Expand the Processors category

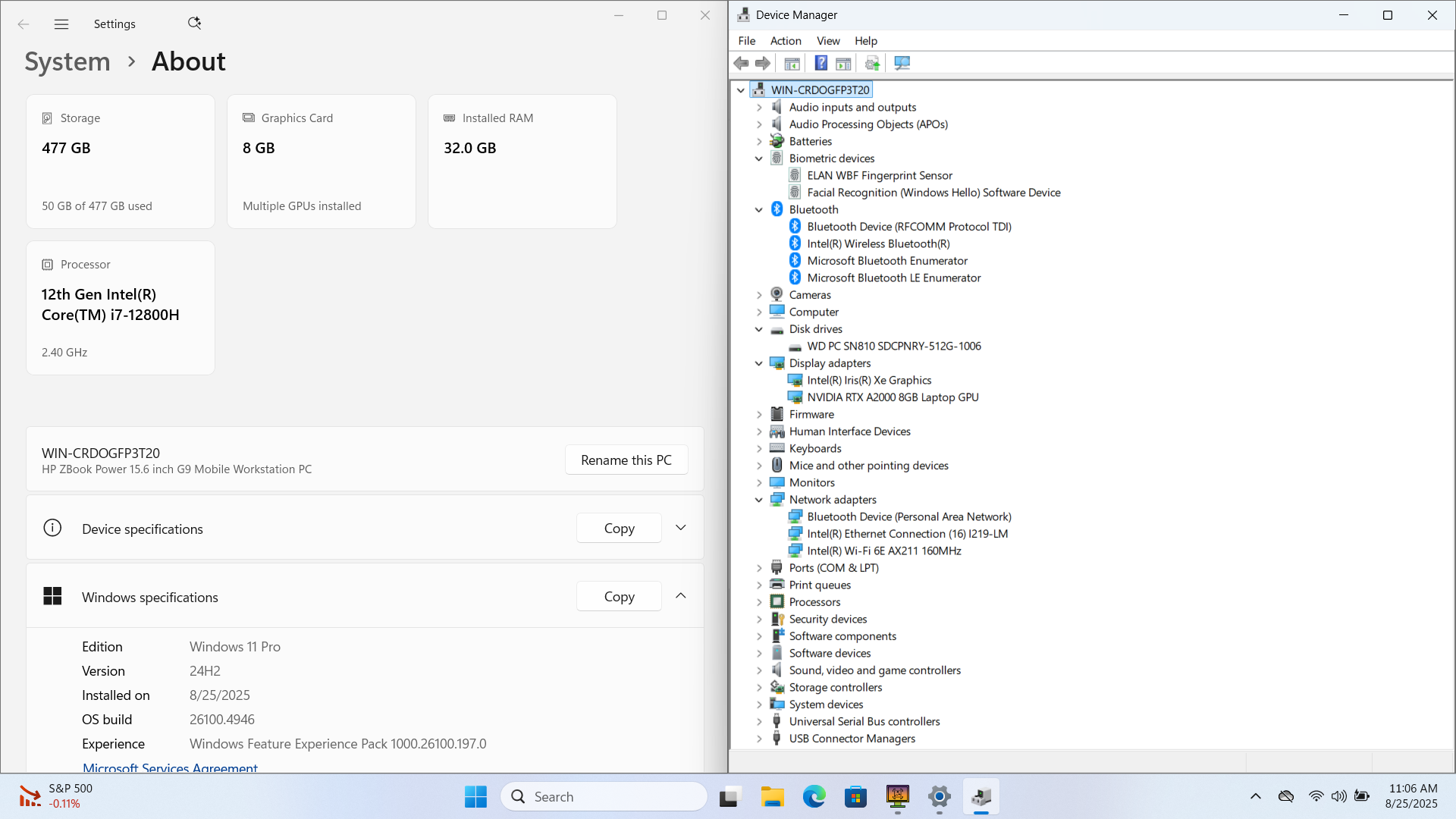click(x=759, y=602)
